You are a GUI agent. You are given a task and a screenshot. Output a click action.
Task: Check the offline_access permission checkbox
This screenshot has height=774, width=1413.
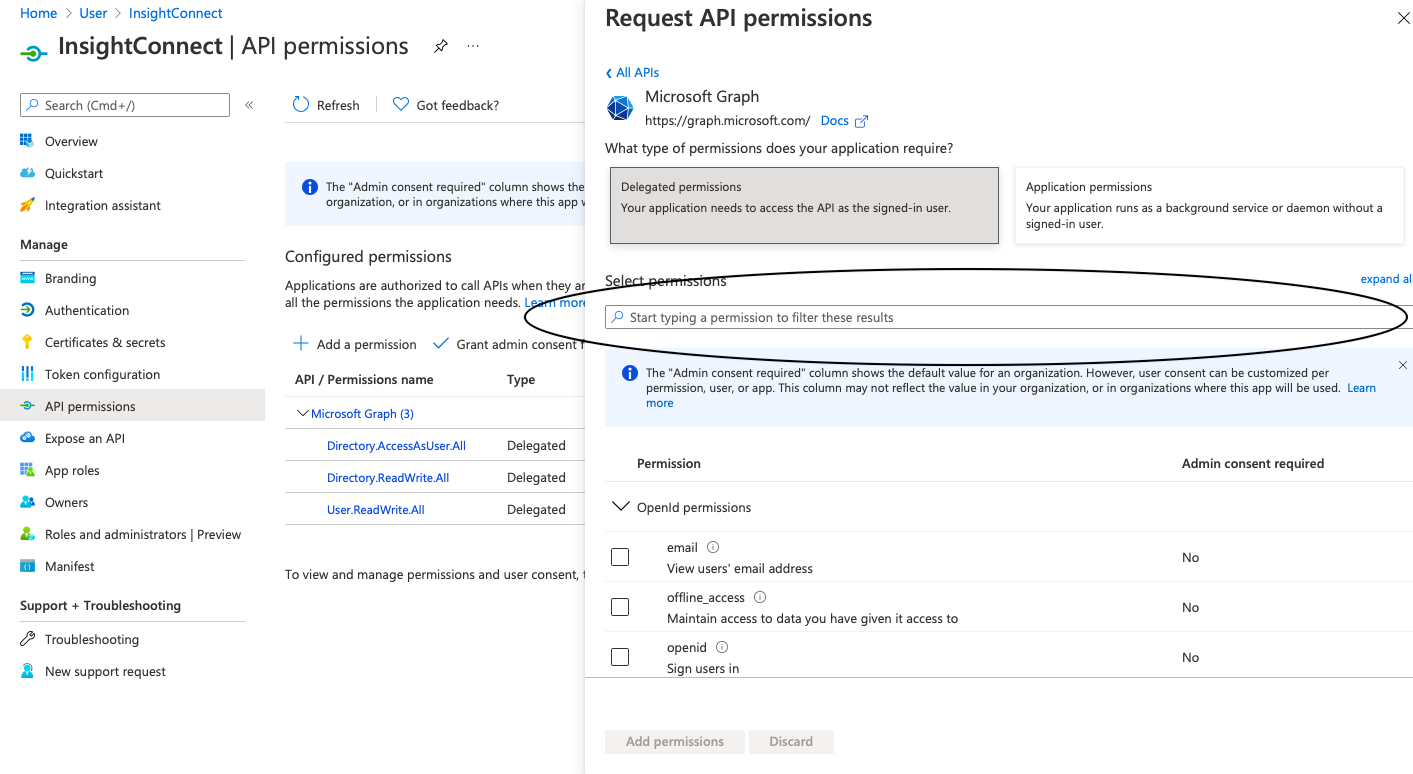tap(620, 607)
